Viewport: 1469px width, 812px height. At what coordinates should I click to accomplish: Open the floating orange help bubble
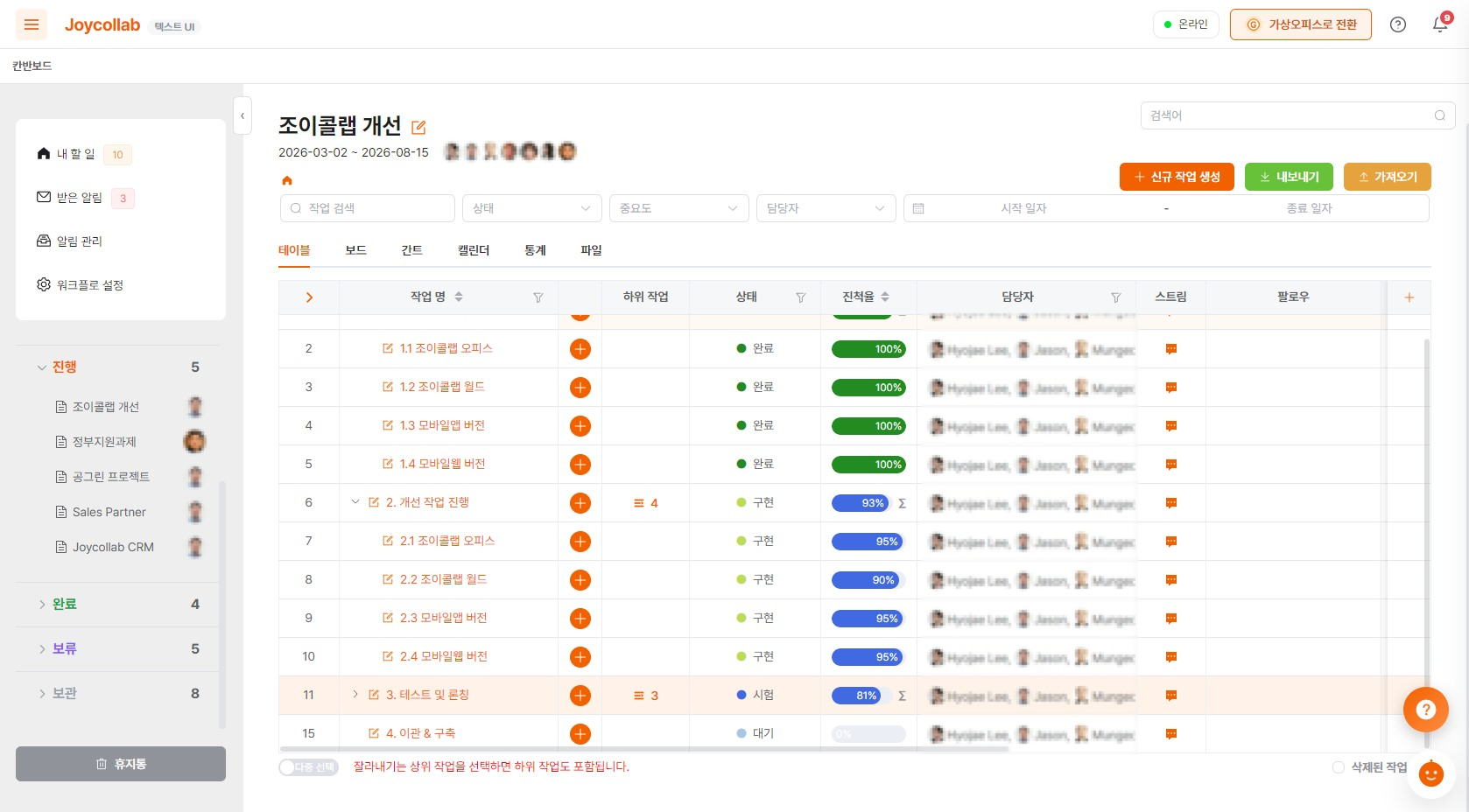[1425, 710]
